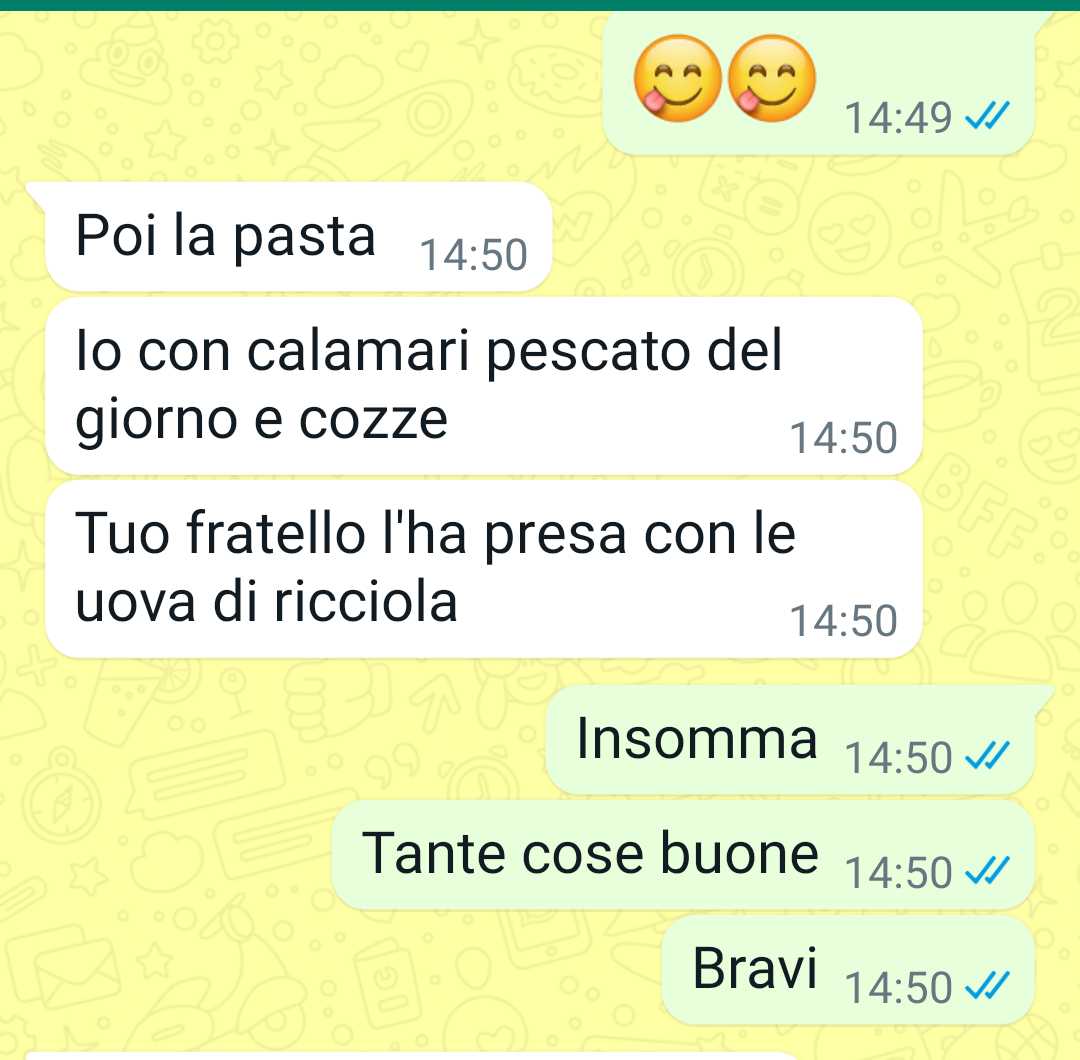Tap the second yummy face emoji
Image resolution: width=1080 pixels, height=1060 pixels.
771,79
